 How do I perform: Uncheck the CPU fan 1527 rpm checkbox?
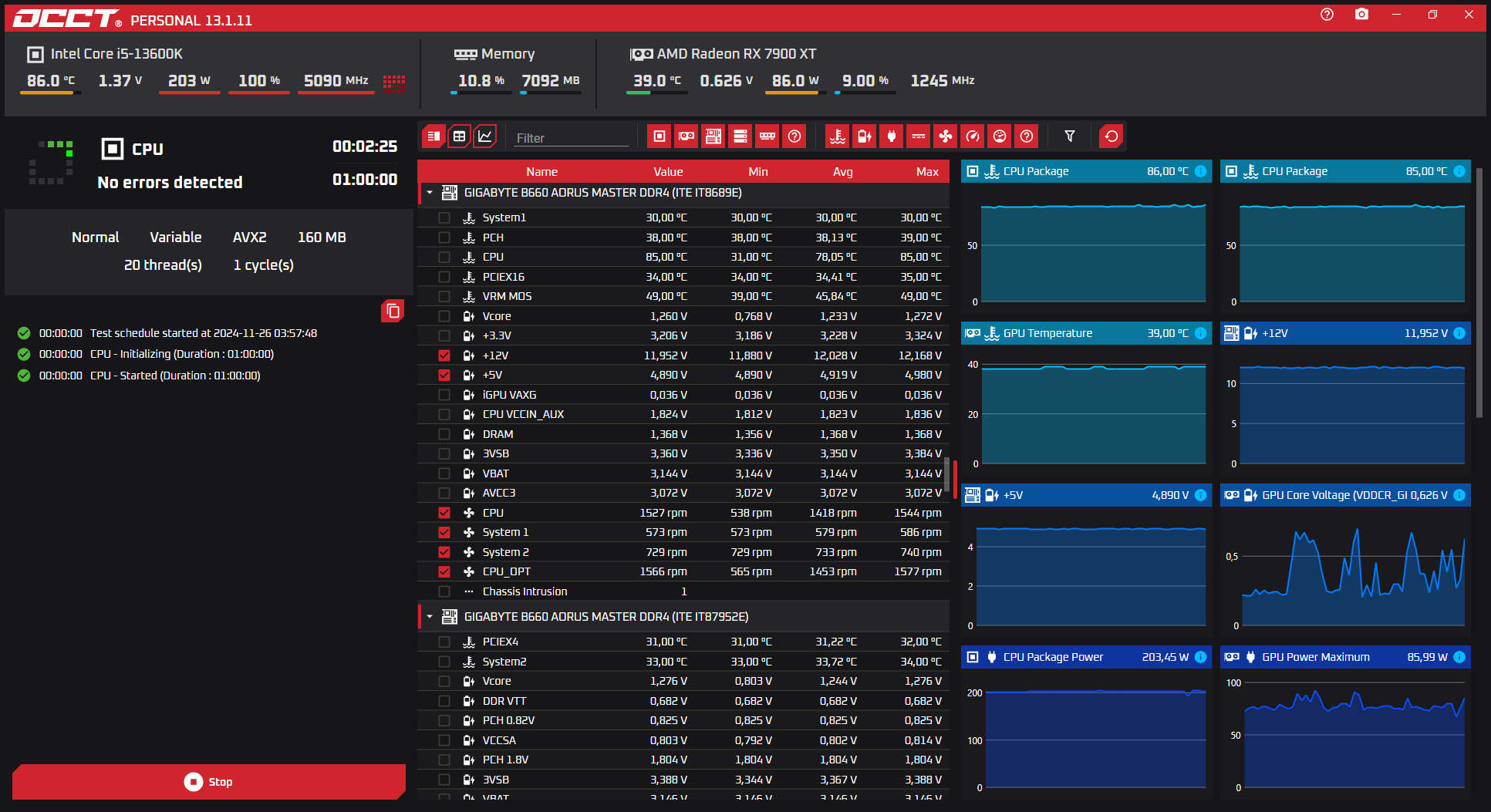pyautogui.click(x=444, y=513)
